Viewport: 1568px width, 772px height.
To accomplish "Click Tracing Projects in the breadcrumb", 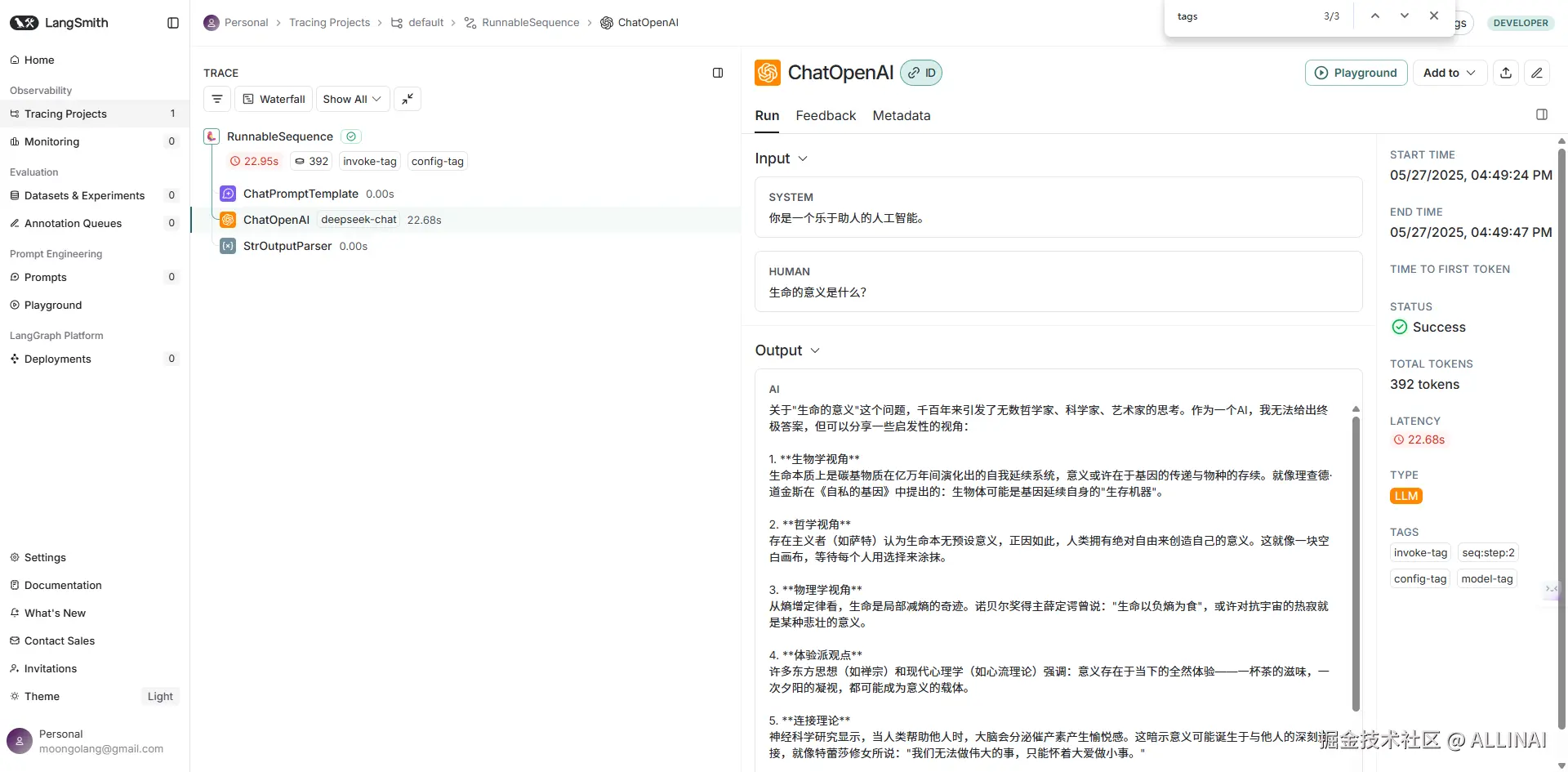I will coord(329,23).
